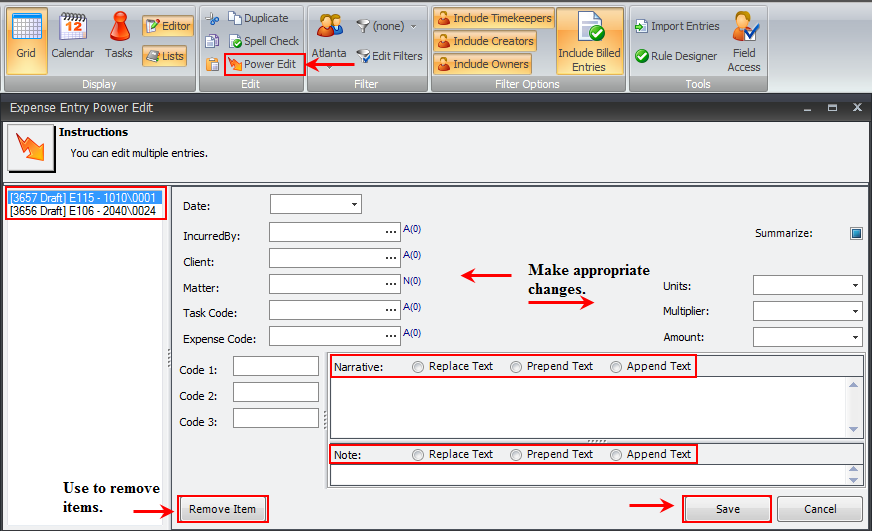Image resolution: width=872 pixels, height=531 pixels.
Task: Open the Rule Designer
Action: [676, 57]
